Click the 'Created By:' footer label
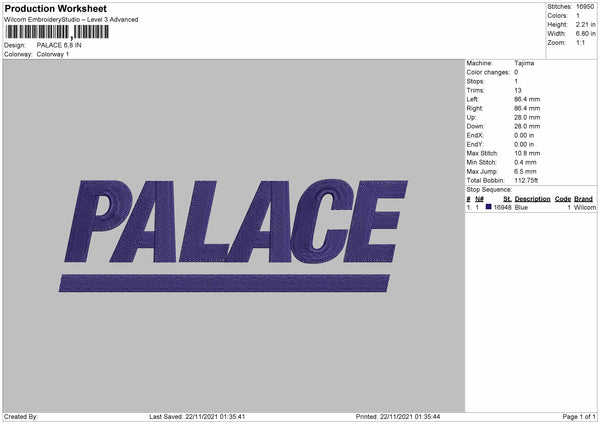 click(x=21, y=417)
